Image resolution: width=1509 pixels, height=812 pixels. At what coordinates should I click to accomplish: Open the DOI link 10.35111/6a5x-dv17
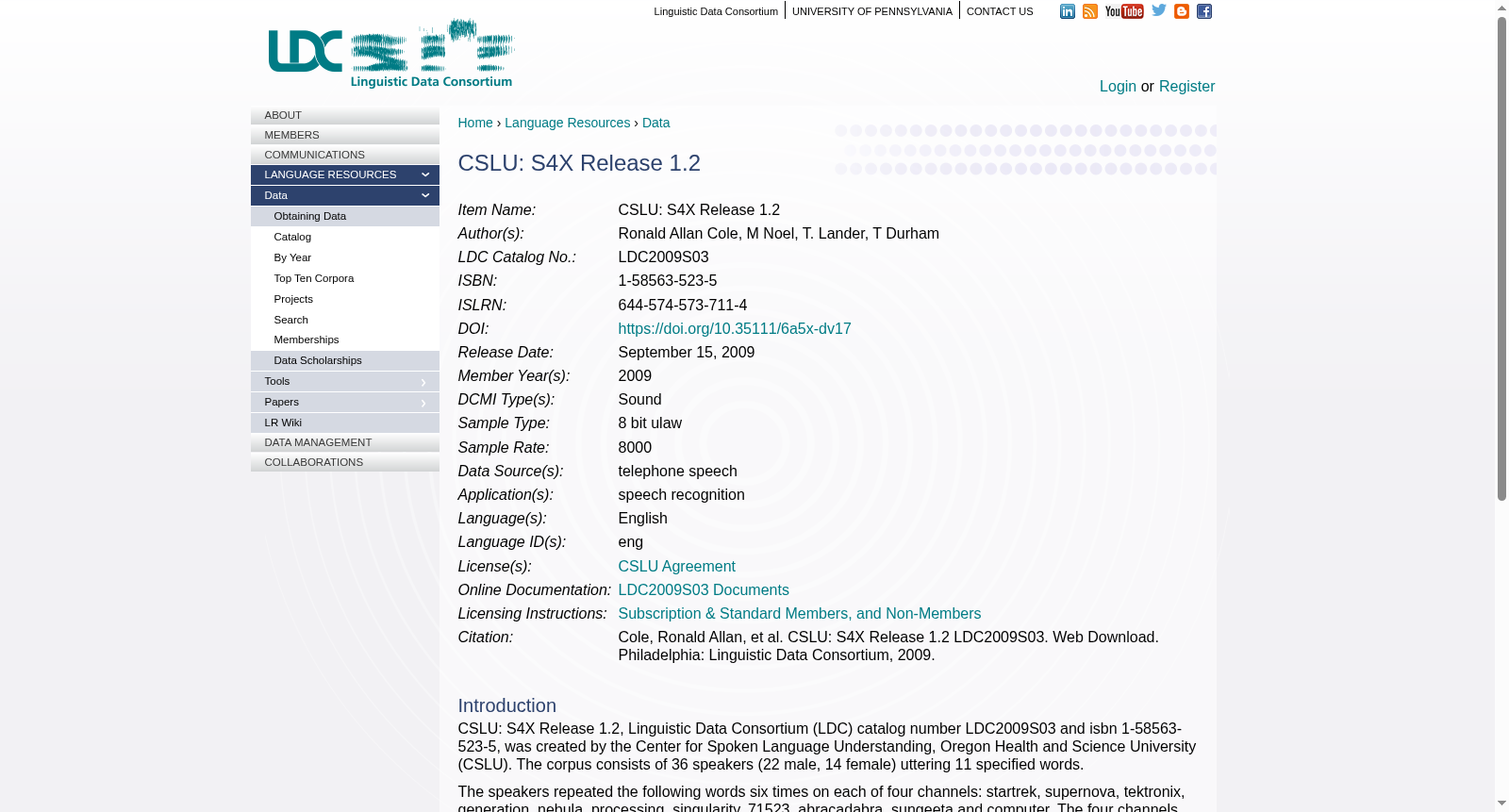(x=735, y=329)
